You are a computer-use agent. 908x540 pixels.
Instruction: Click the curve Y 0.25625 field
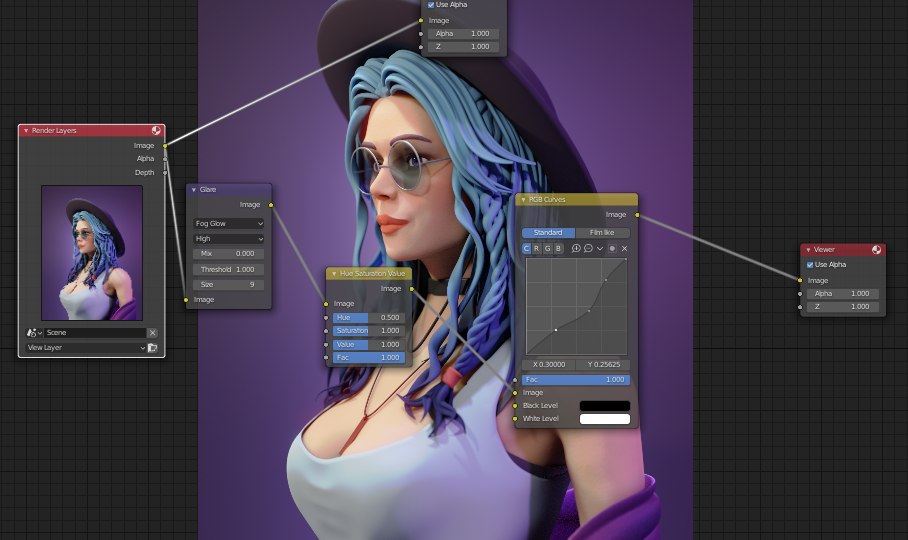click(603, 365)
